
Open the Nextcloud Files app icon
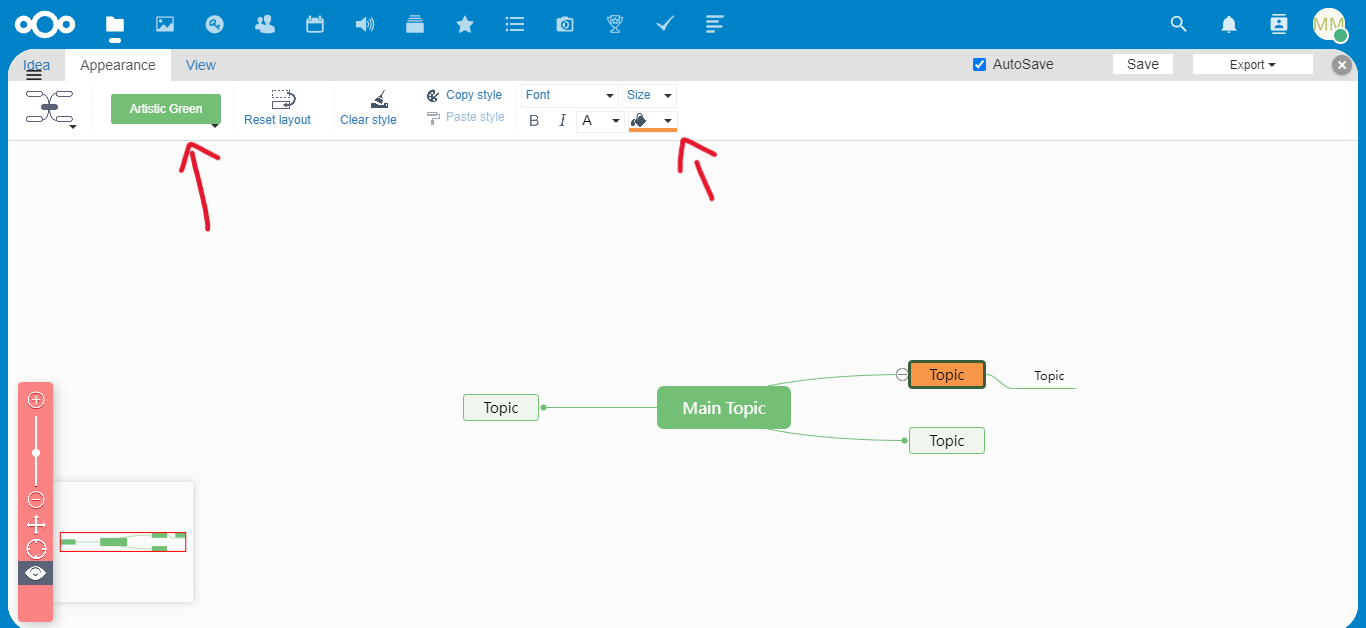114,24
